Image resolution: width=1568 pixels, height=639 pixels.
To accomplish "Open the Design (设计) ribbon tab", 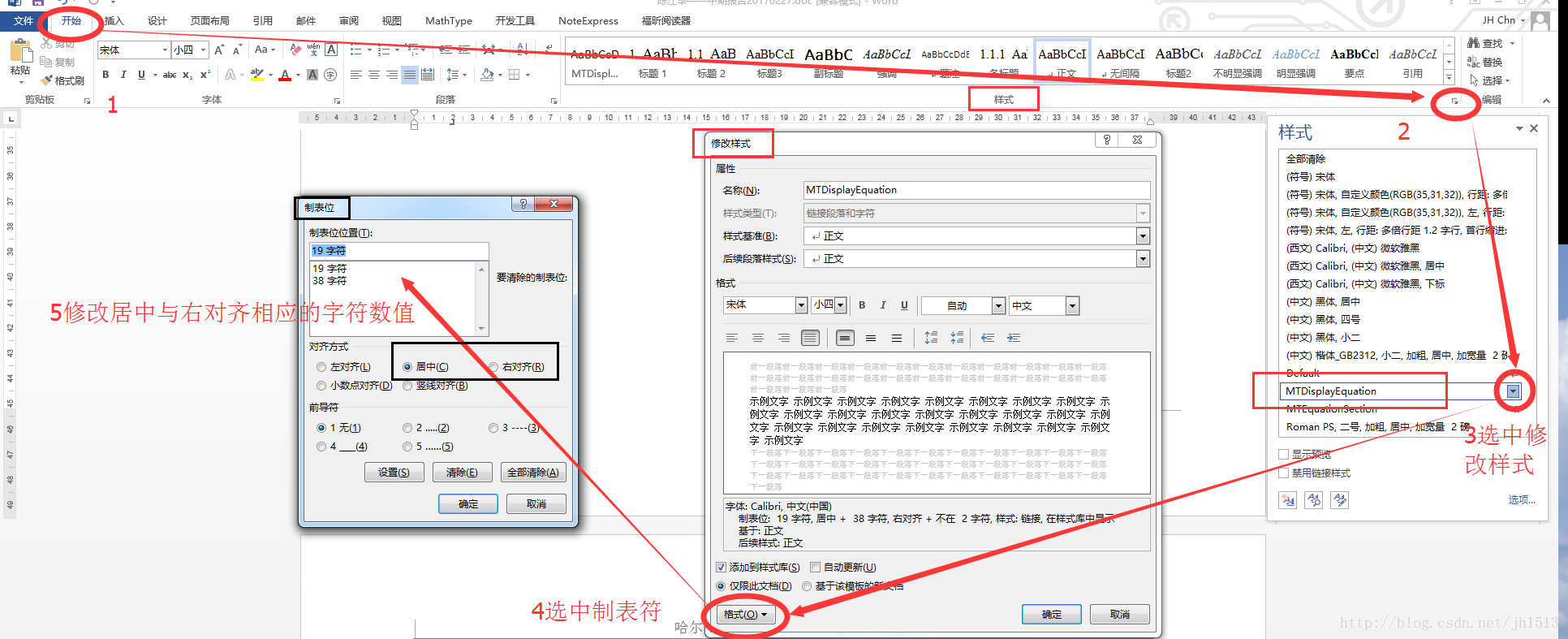I will 157,21.
